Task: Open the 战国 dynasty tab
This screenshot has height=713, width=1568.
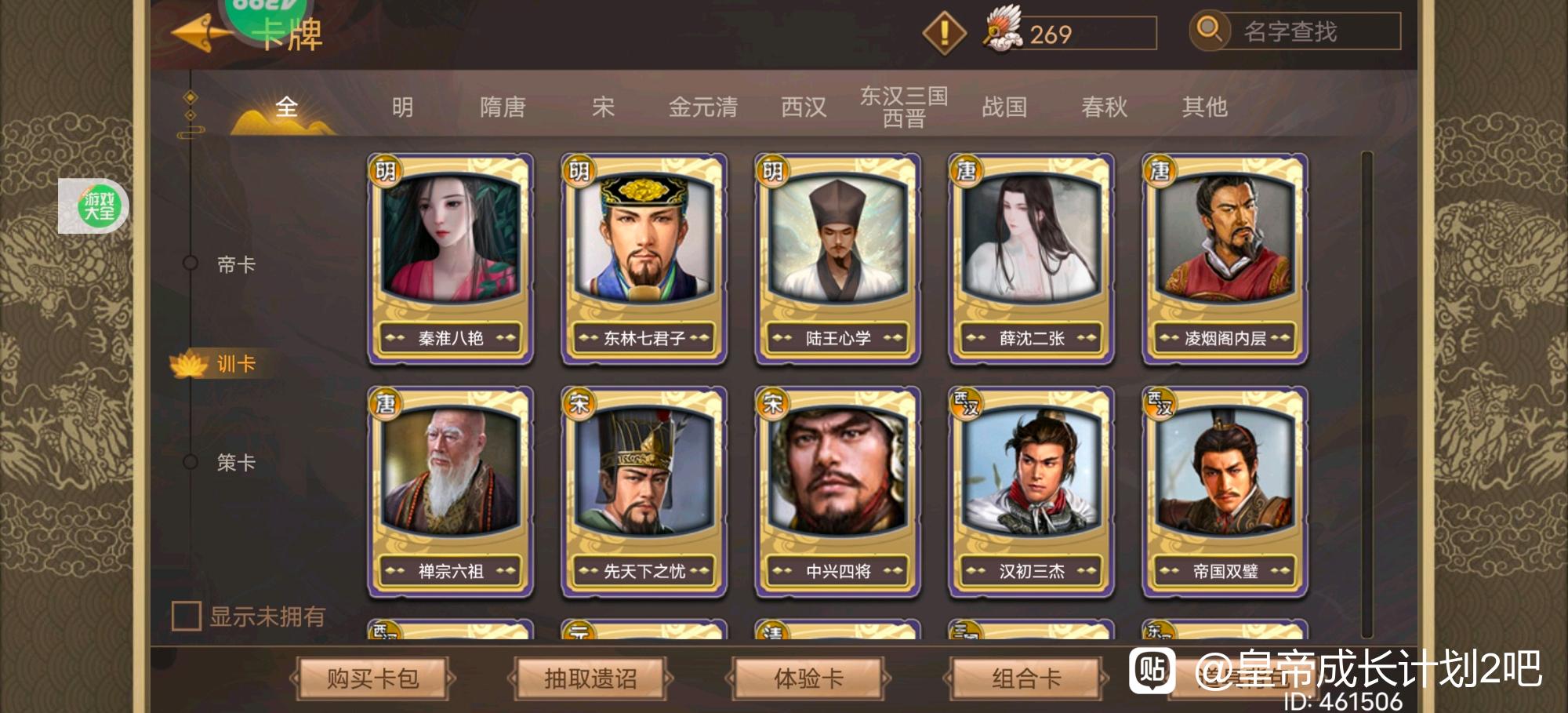Action: [x=1004, y=107]
